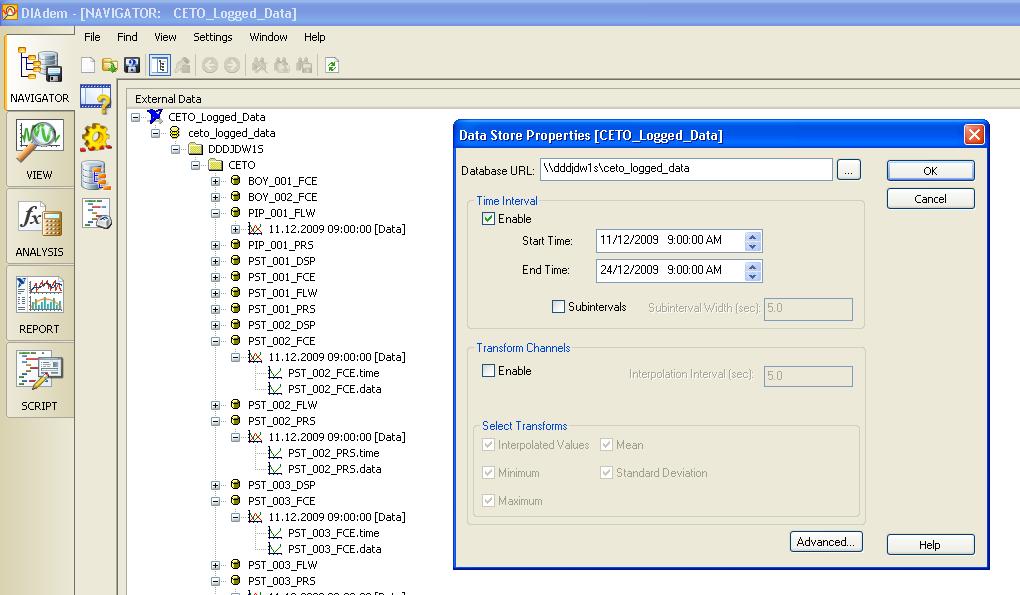Select the CETO_Logged_Data data store icon
This screenshot has height=595, width=1020.
[x=155, y=116]
